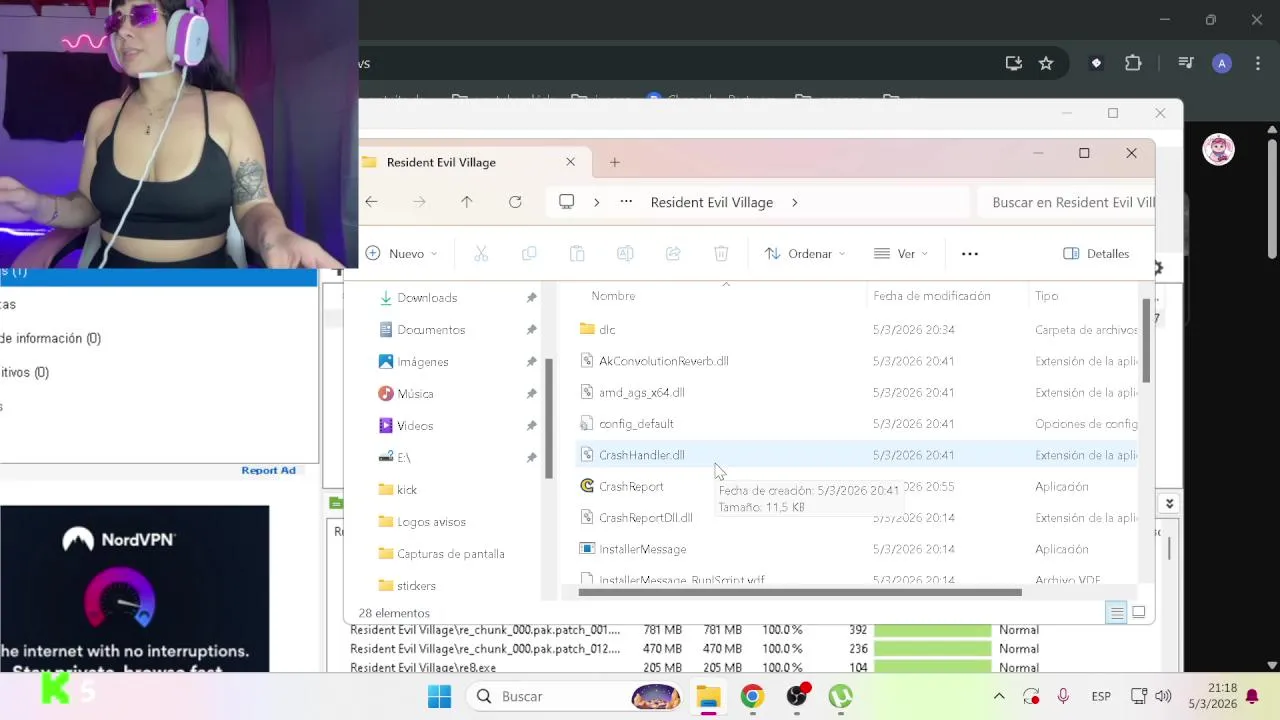This screenshot has width=1280, height=720.
Task: Open File Explorer from taskbar
Action: click(x=708, y=696)
